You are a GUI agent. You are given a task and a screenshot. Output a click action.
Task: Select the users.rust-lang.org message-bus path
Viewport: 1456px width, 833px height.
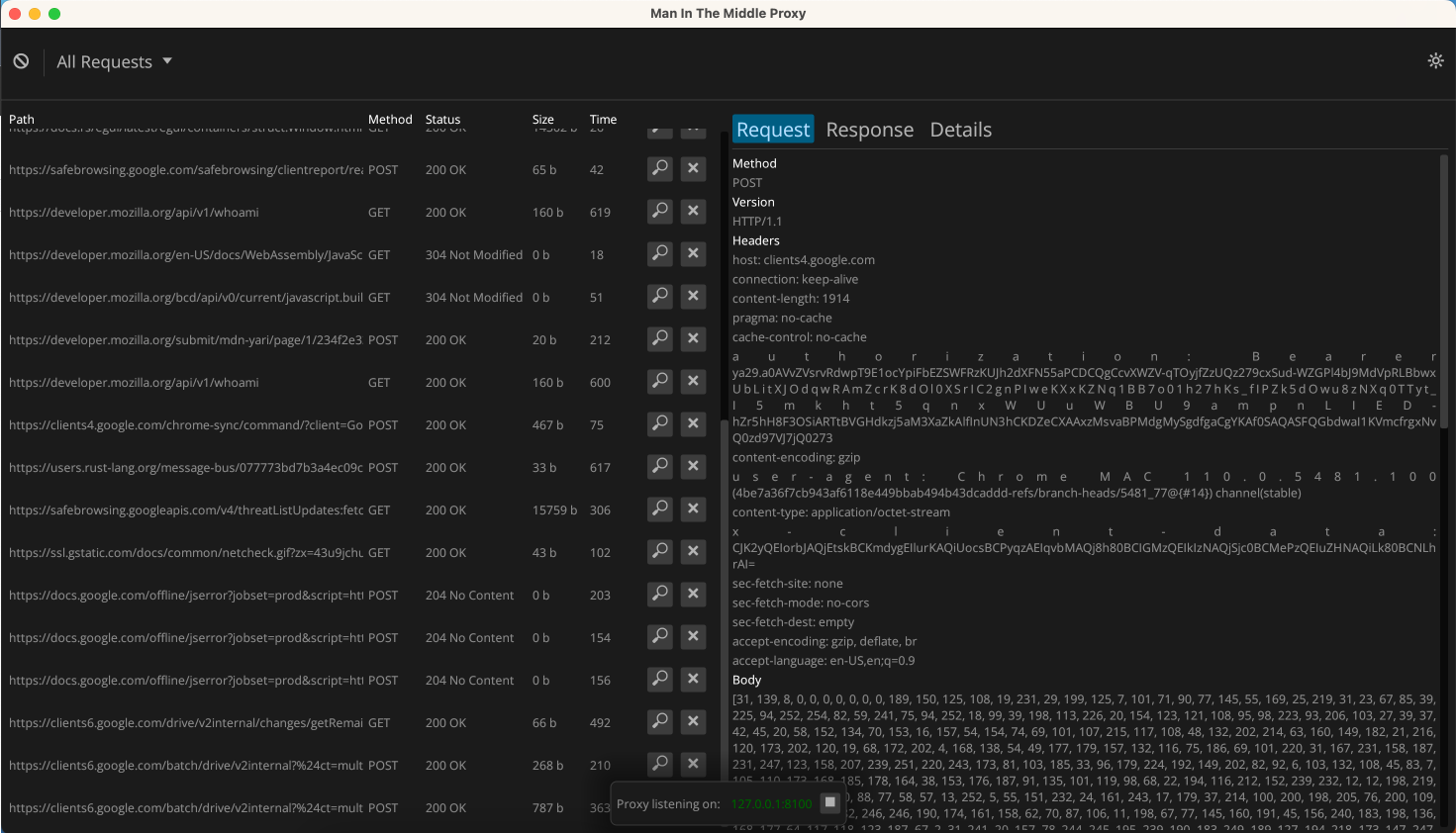coord(186,468)
